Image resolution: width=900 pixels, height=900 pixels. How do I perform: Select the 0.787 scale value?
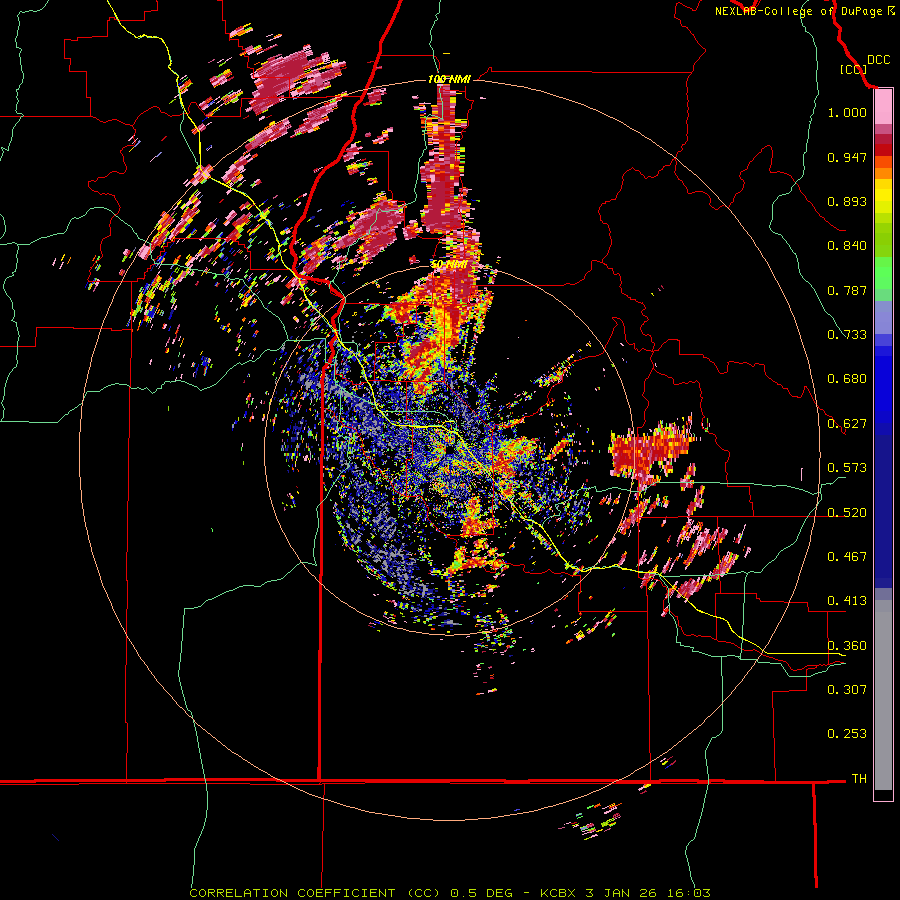pos(847,290)
